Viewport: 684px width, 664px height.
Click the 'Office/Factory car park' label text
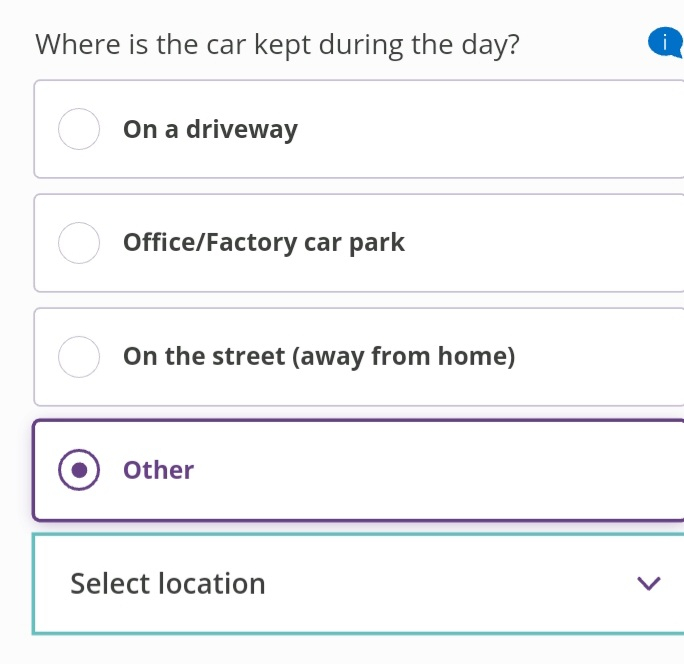264,243
